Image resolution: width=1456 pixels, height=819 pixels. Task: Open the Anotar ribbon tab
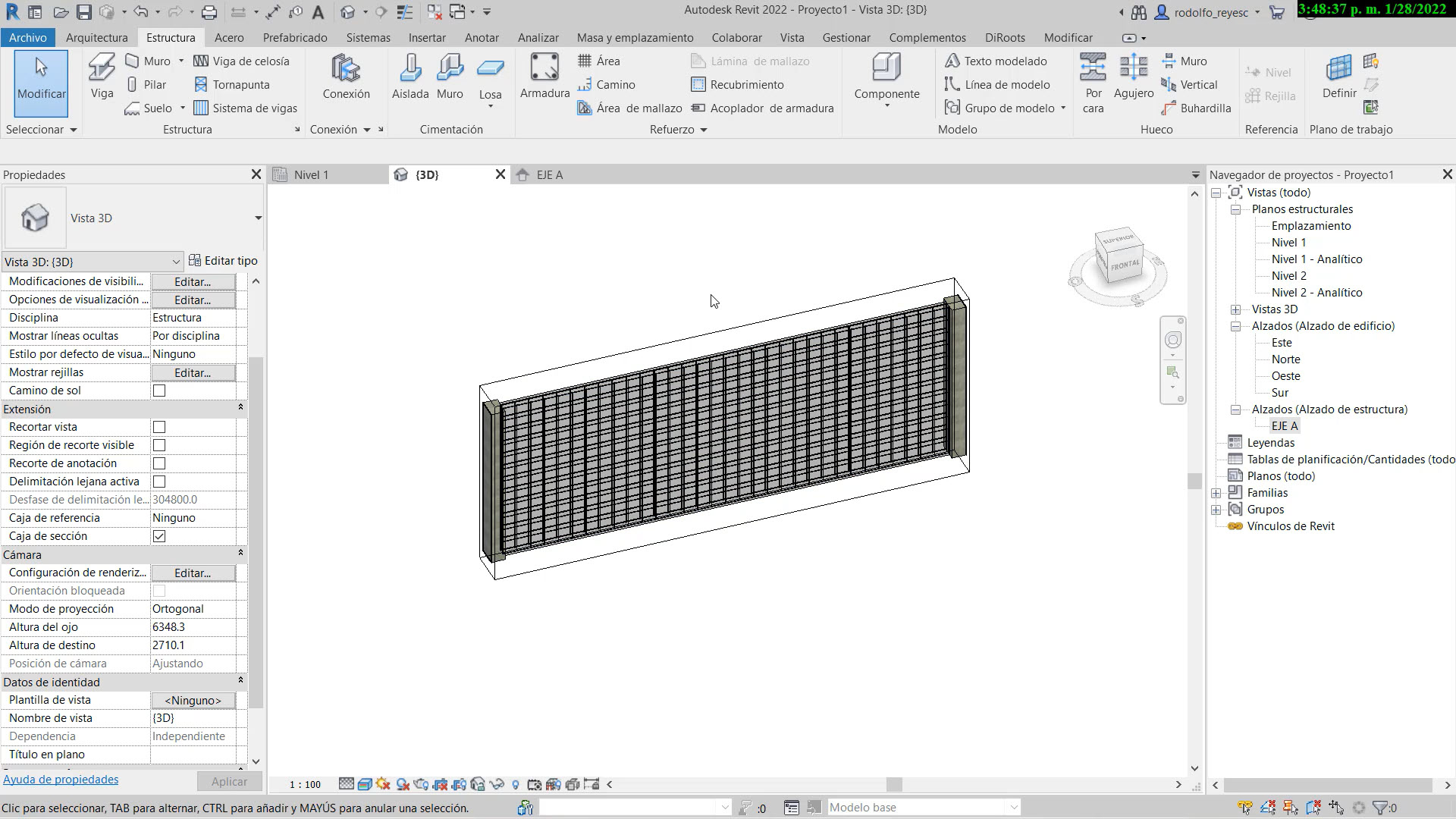click(482, 37)
